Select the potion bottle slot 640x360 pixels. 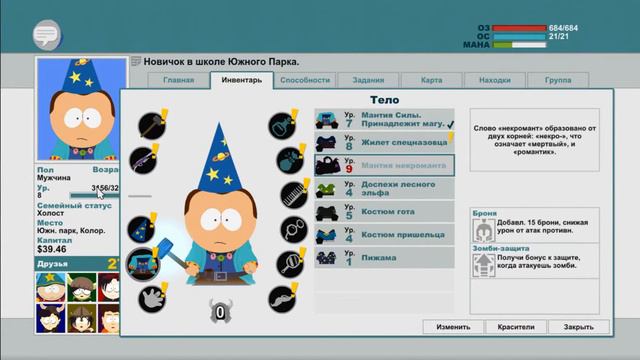[x=282, y=126]
